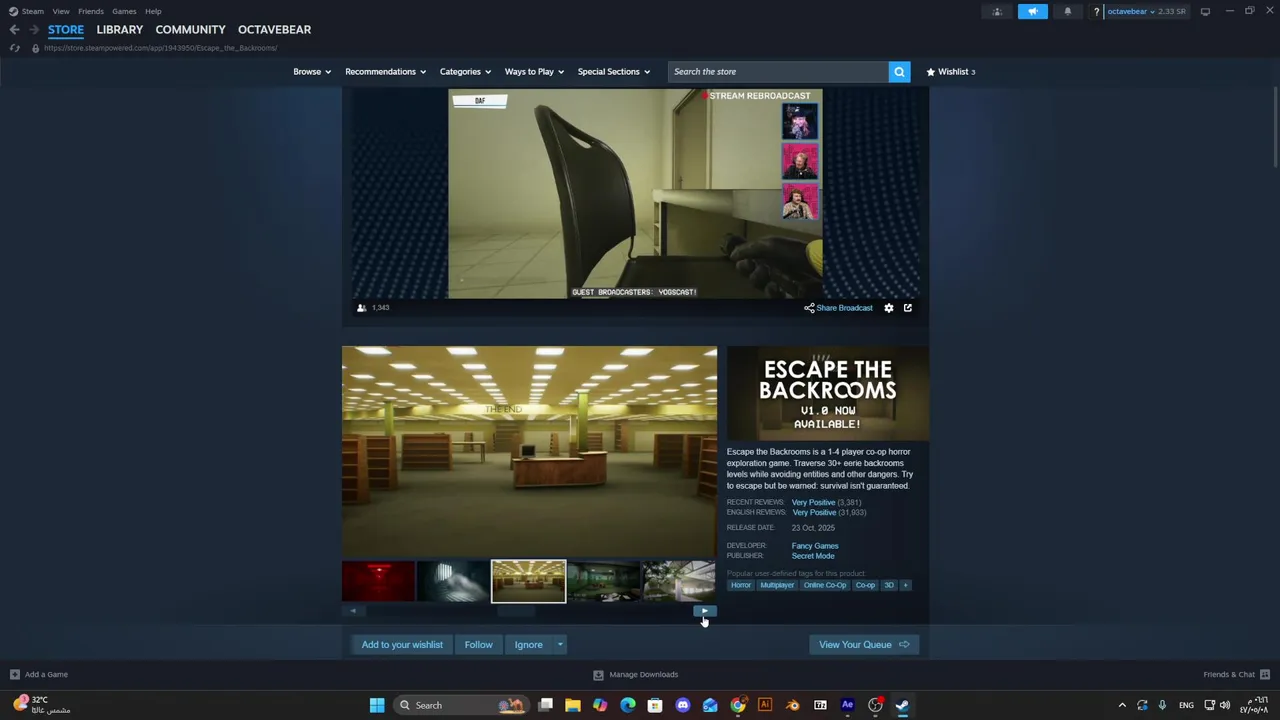Open developer Fancy Games link
The width and height of the screenshot is (1280, 720).
click(815, 546)
